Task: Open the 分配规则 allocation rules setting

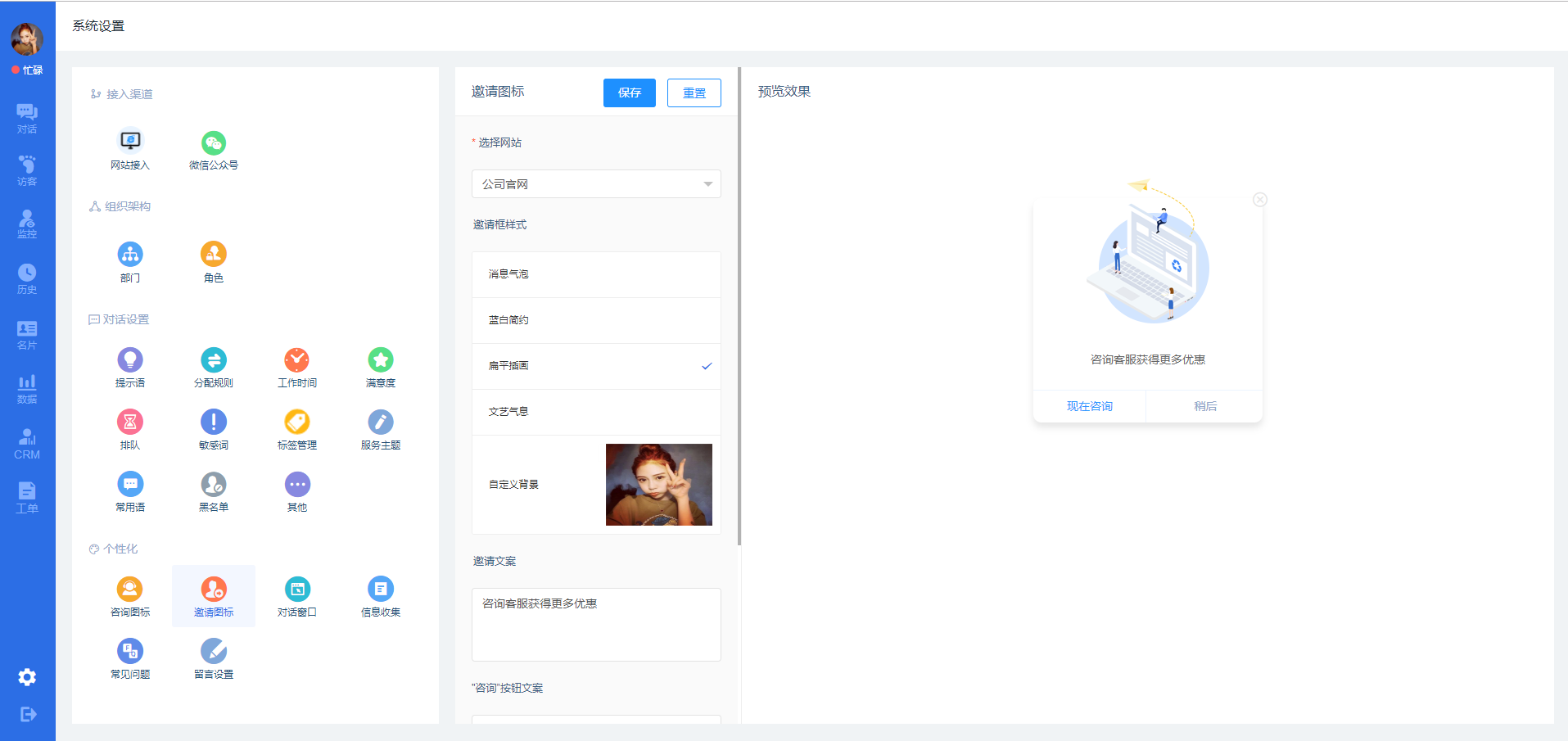Action: [x=214, y=368]
